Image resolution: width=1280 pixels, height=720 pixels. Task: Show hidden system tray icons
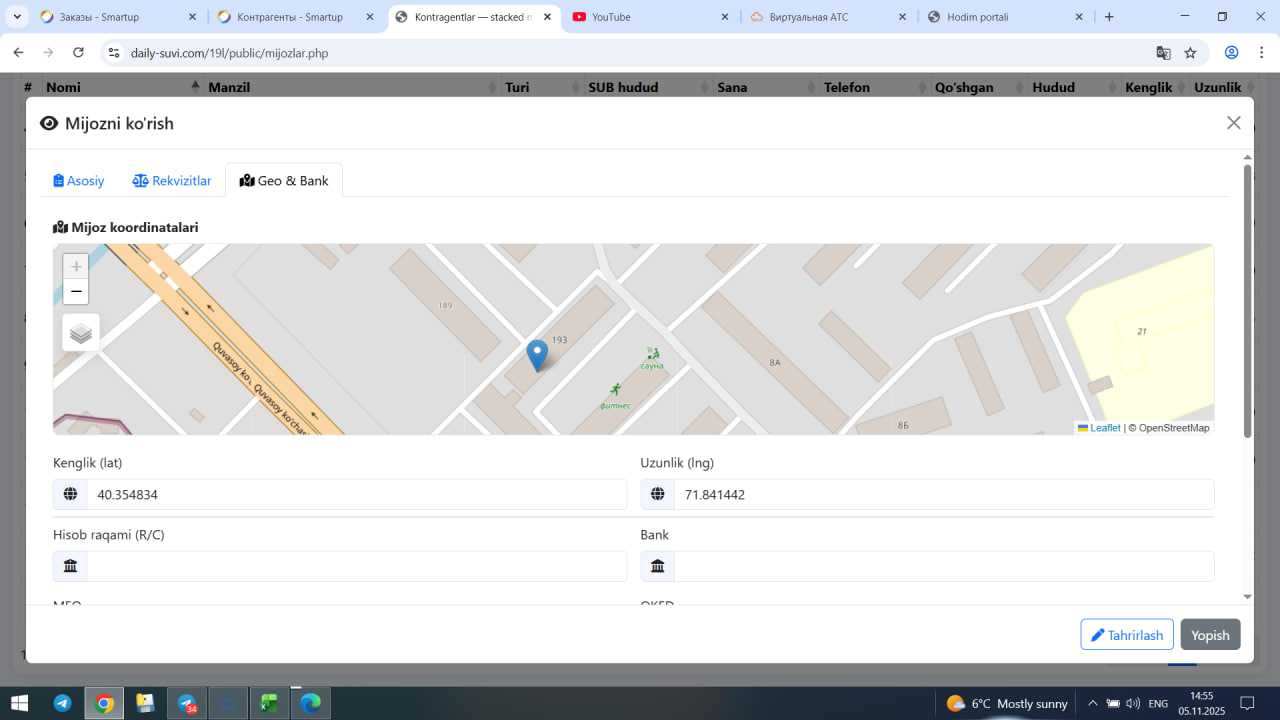(1092, 703)
